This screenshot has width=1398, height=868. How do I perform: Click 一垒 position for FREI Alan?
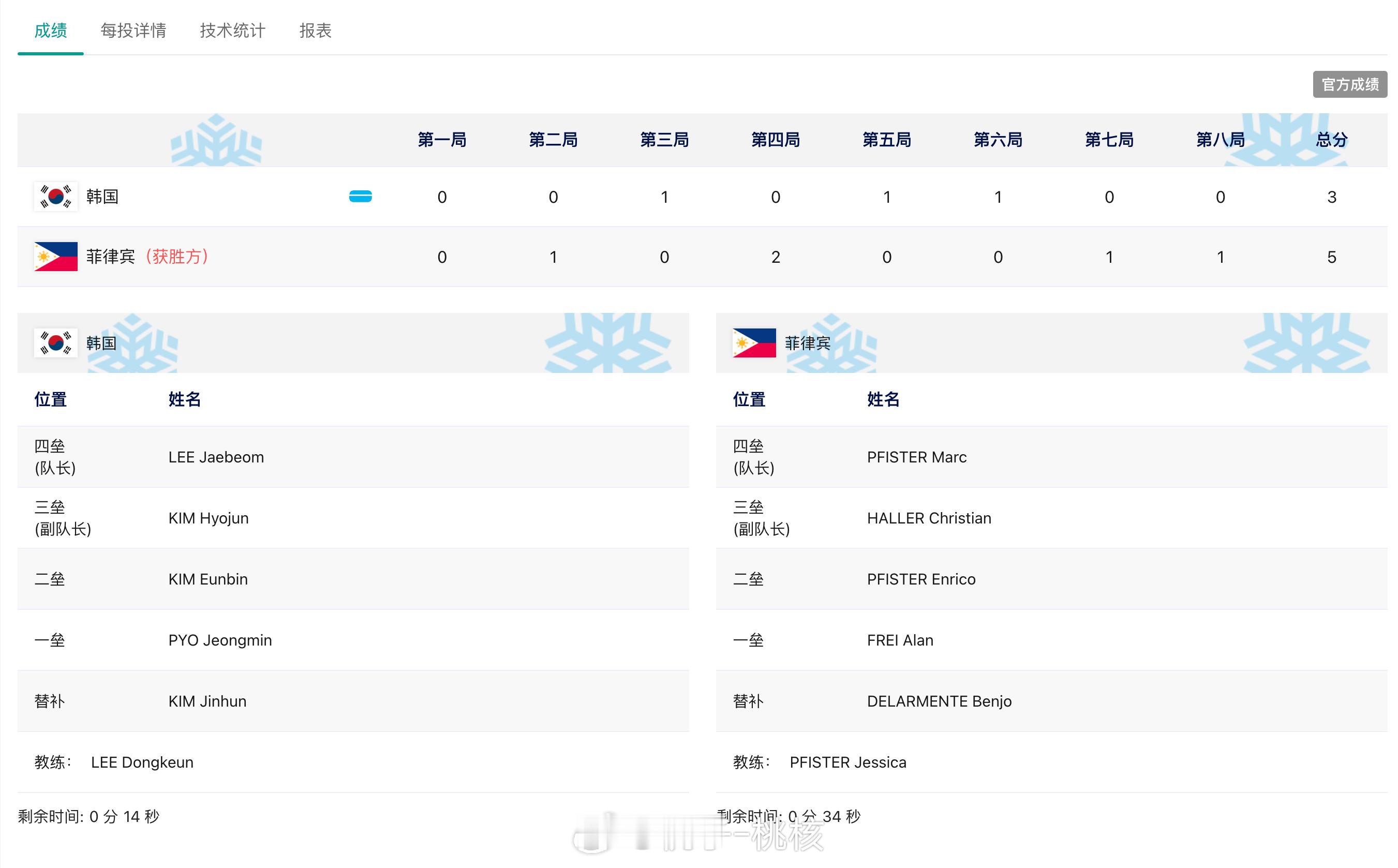748,640
